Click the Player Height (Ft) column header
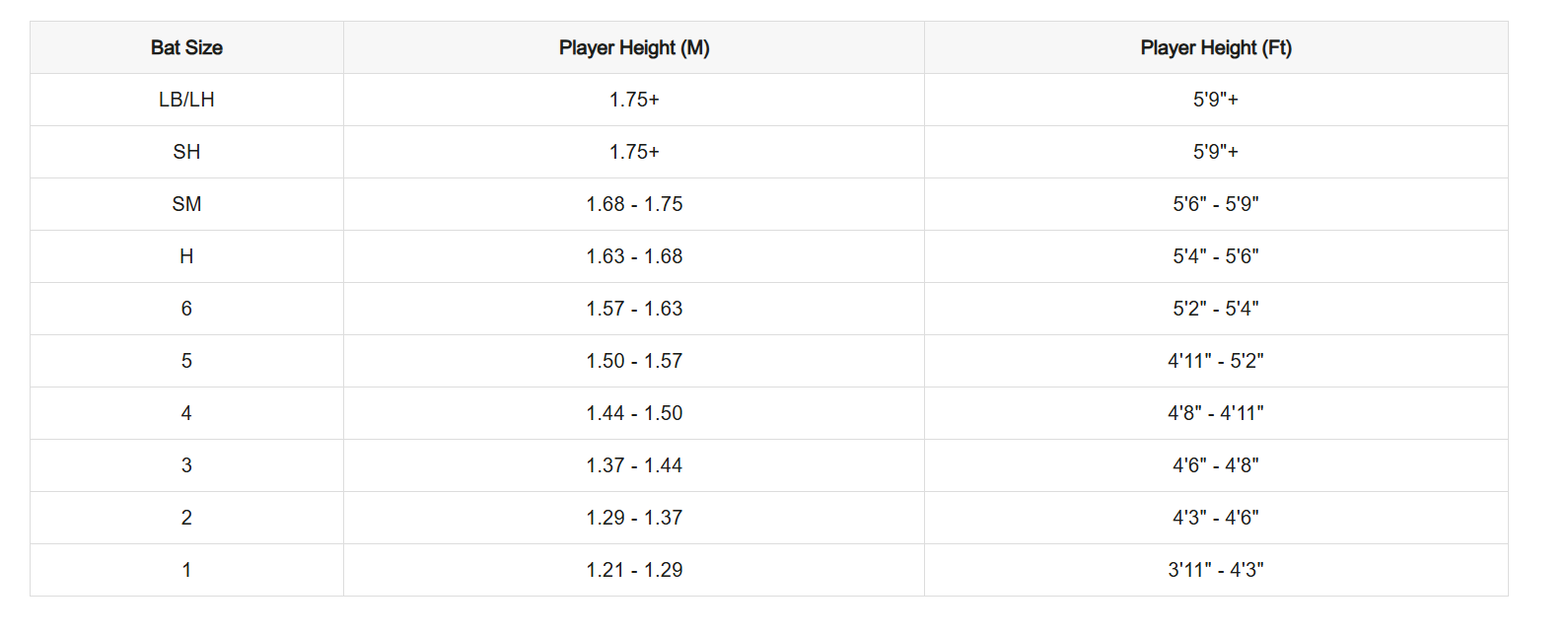Screen dimensions: 1568x635 click(x=1216, y=47)
